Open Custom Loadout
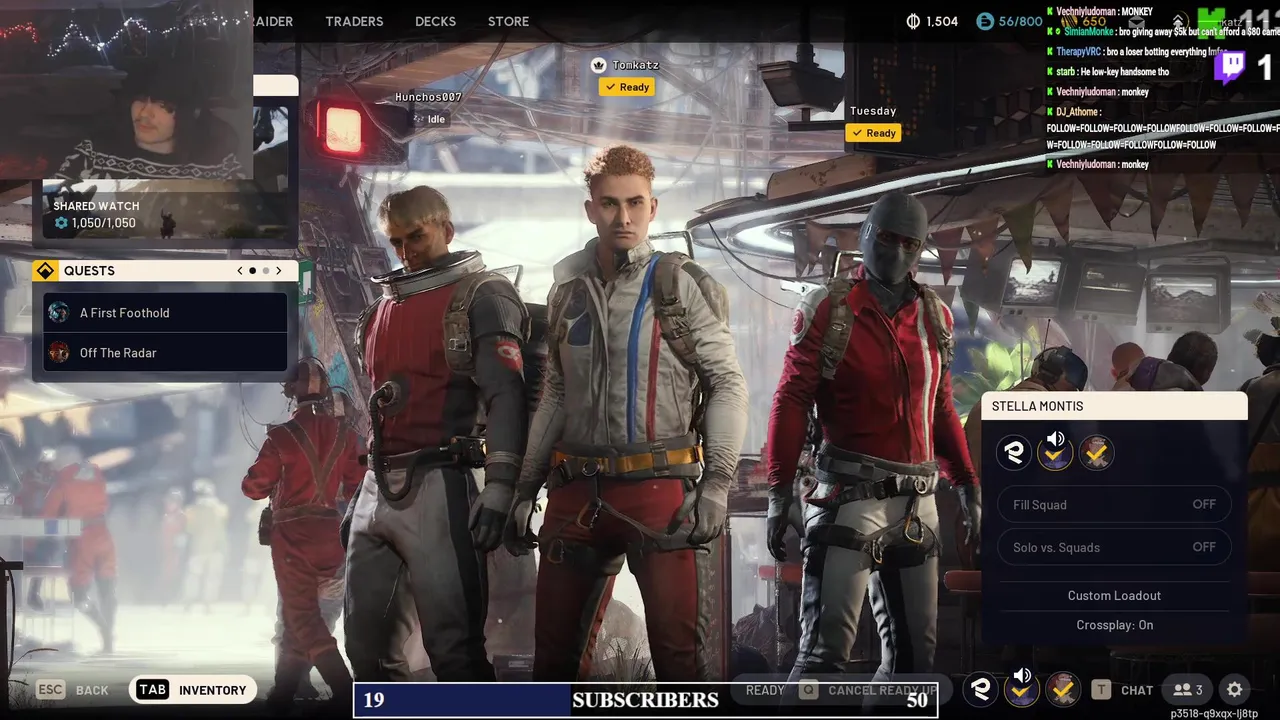 1114,596
